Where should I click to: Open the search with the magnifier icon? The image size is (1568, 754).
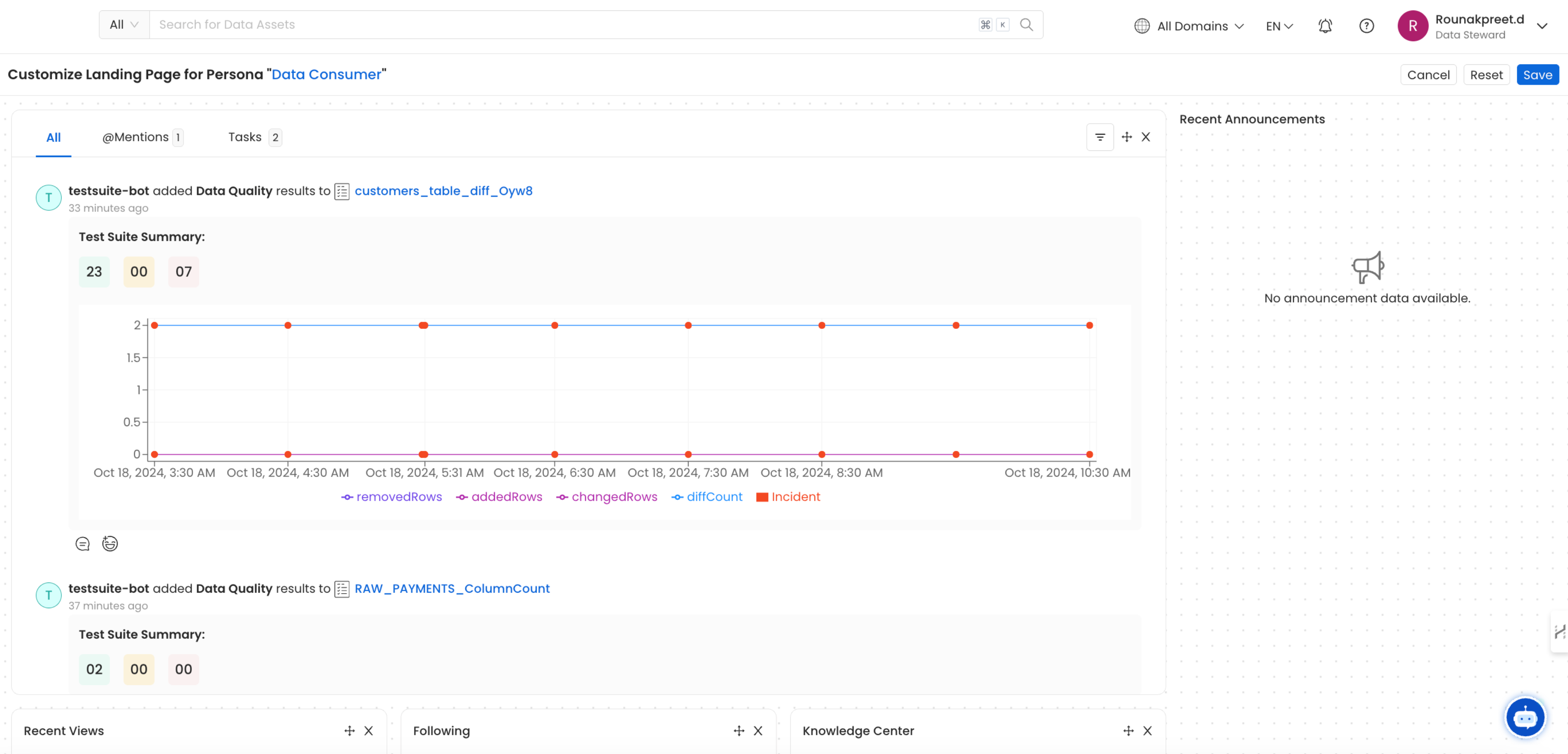click(x=1026, y=24)
